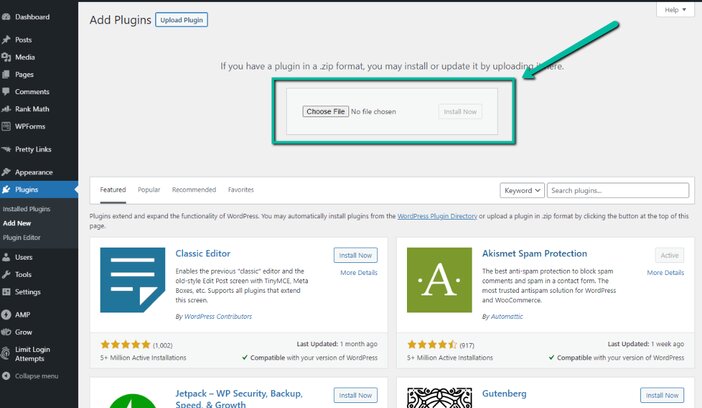Screen dimensions: 702x408
Task: Open Plugin Editor submenu item
Action: click(x=21, y=237)
